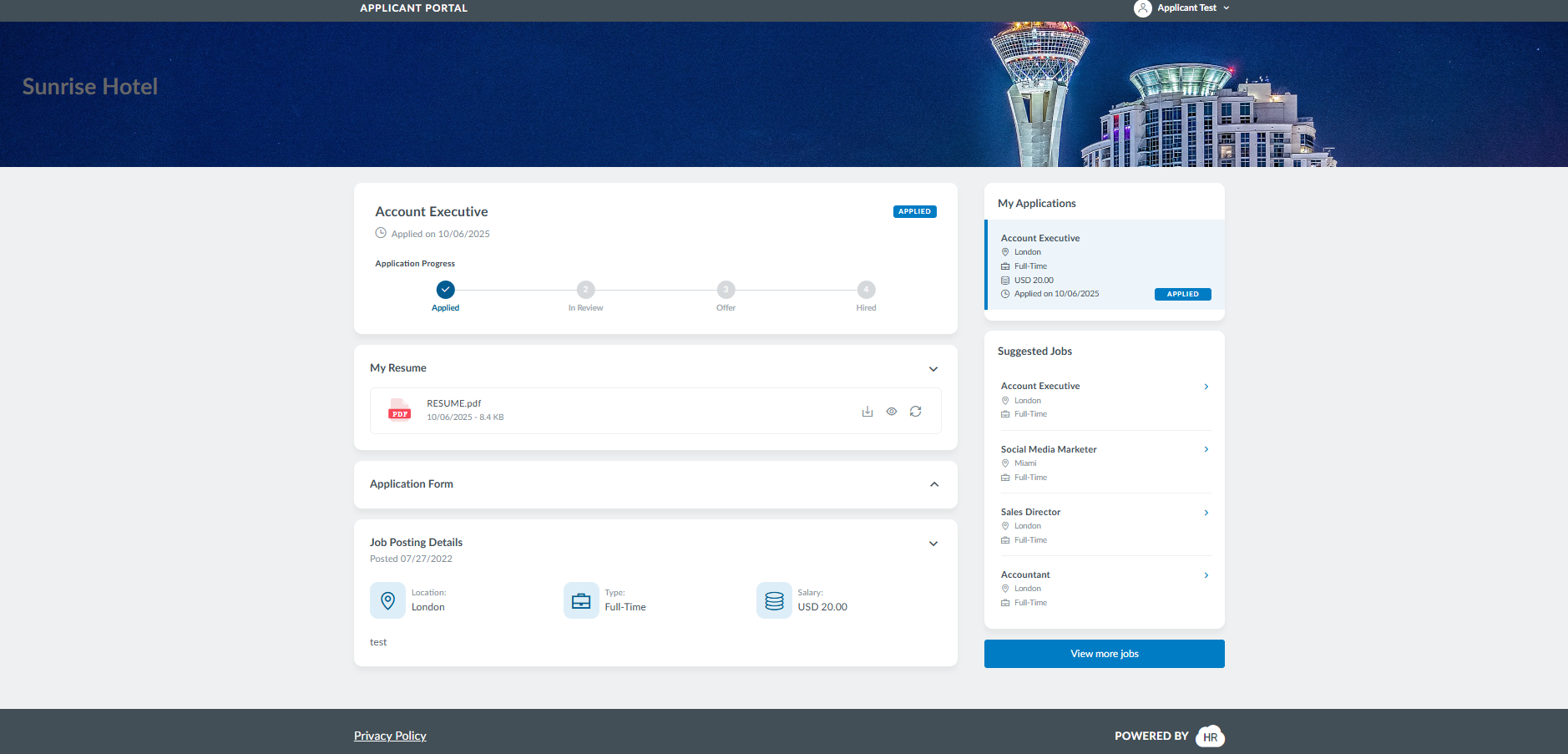Expand the Applicant Test account dropdown arrow
The height and width of the screenshot is (754, 1568).
click(1227, 8)
